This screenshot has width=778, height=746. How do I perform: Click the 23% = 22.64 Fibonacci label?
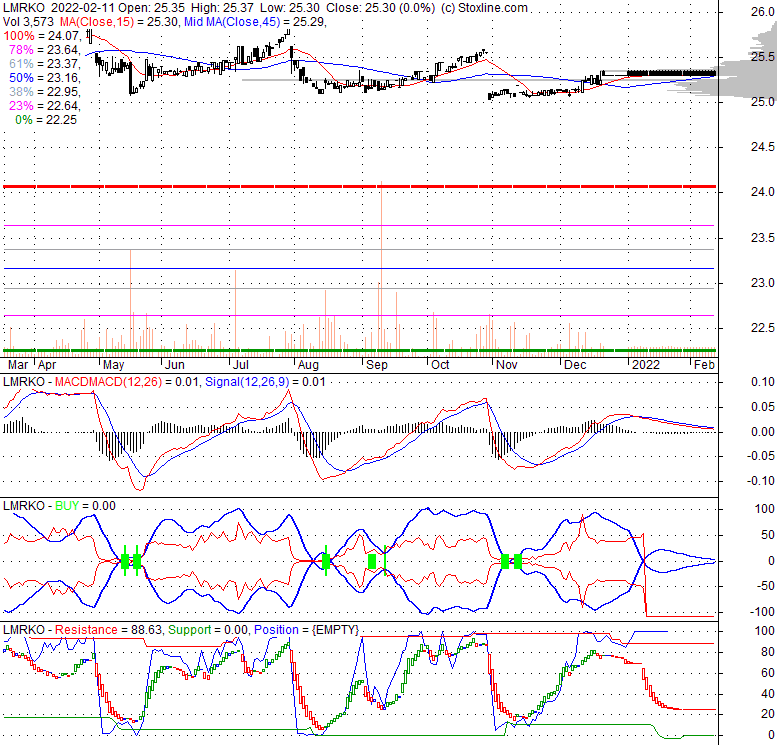(x=45, y=106)
